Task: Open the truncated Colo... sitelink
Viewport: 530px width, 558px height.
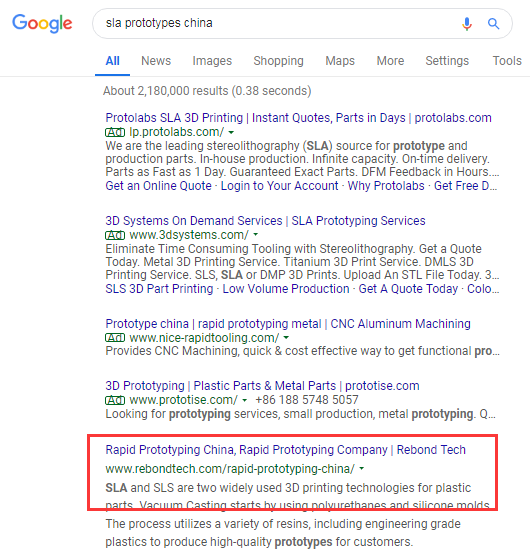Action: click(483, 289)
